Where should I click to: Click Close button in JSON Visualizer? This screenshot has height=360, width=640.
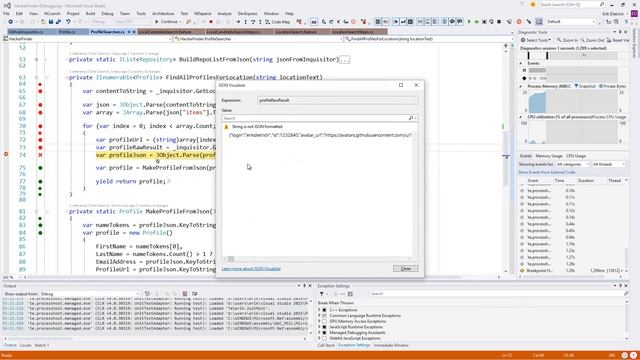click(406, 269)
